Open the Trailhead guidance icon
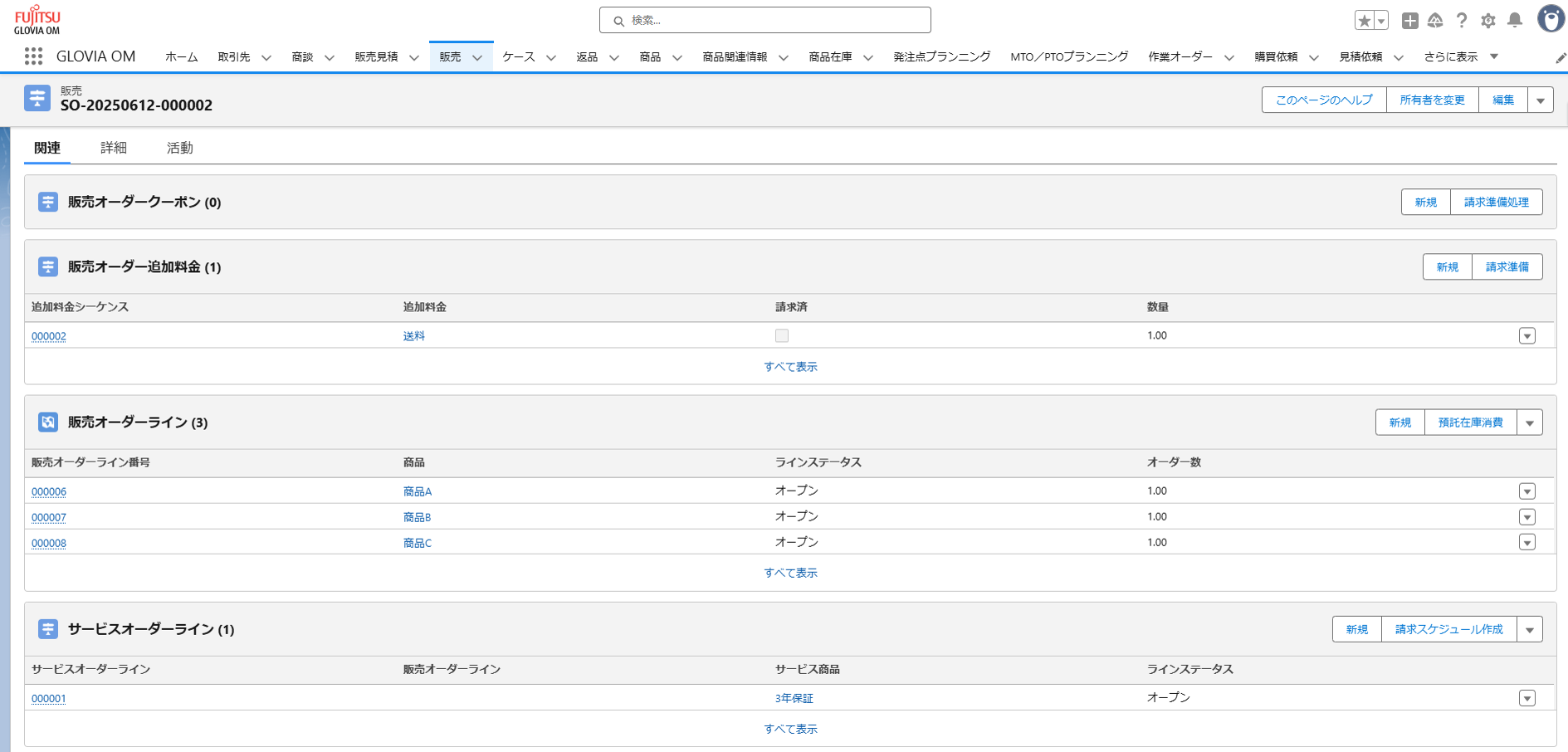1568x752 pixels. coord(1435,21)
